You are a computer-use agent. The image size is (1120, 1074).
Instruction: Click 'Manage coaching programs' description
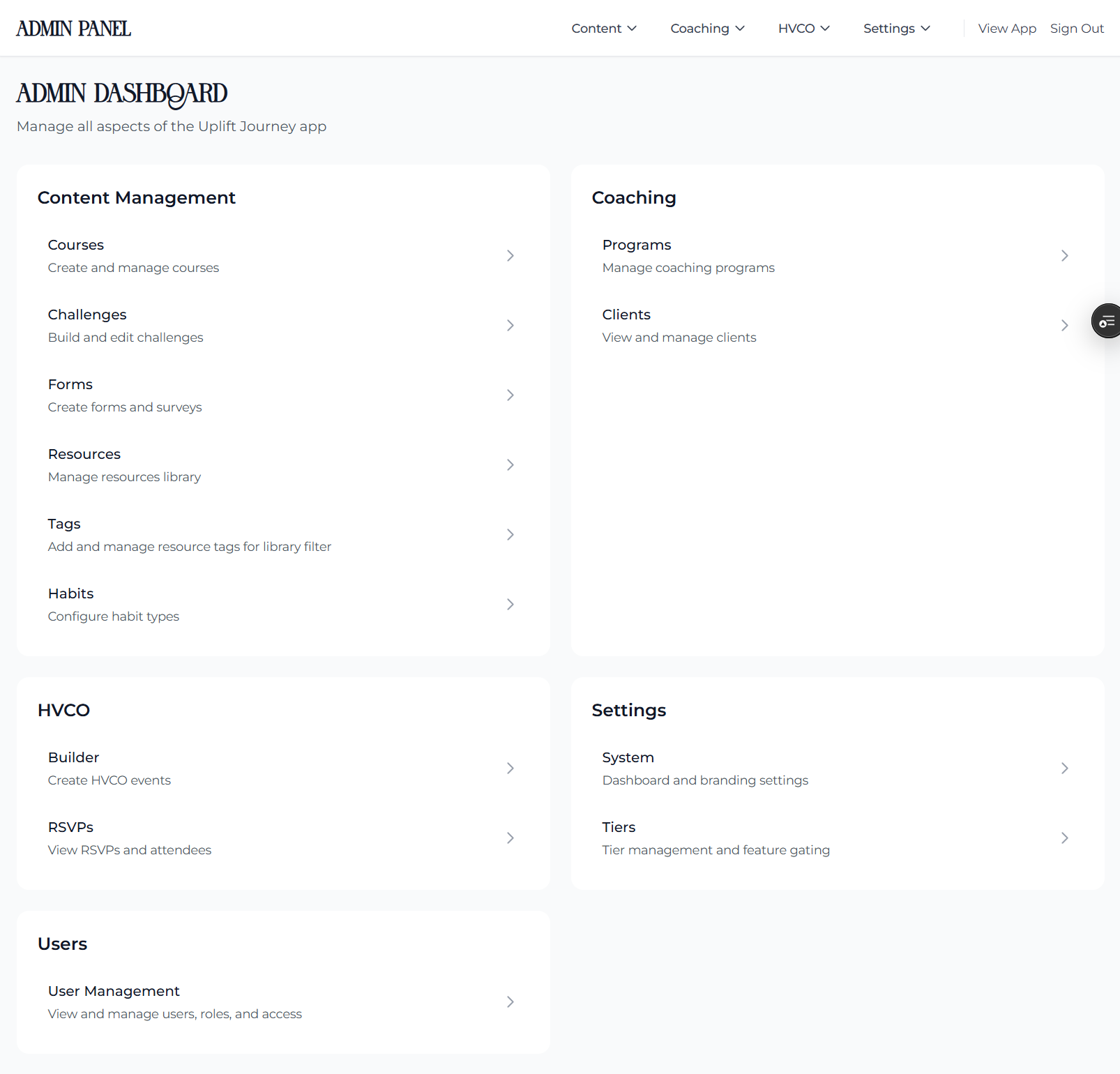point(688,268)
